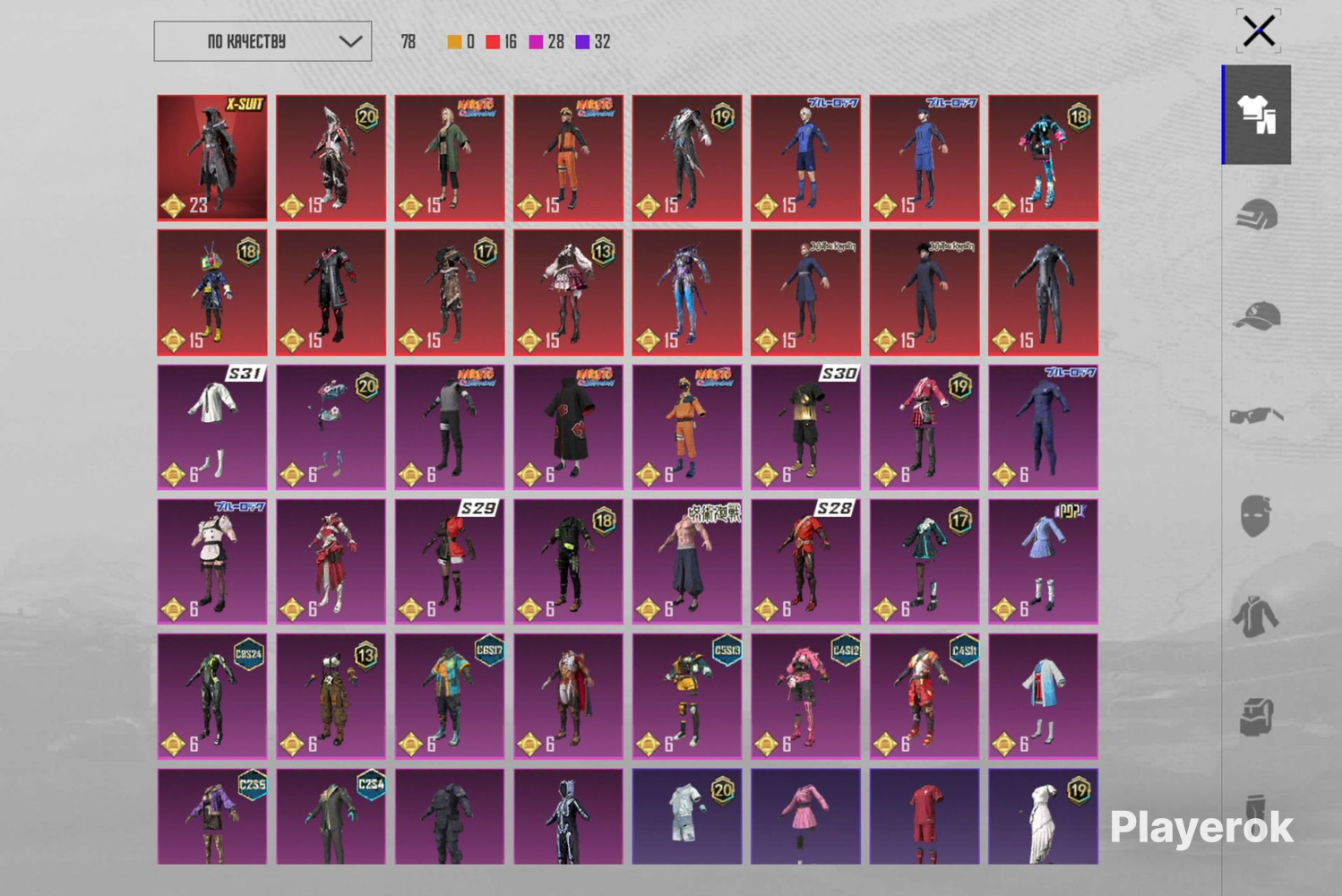Select the shirtless outfit with dark pants
Screen dimensions: 1342x896
[687, 561]
